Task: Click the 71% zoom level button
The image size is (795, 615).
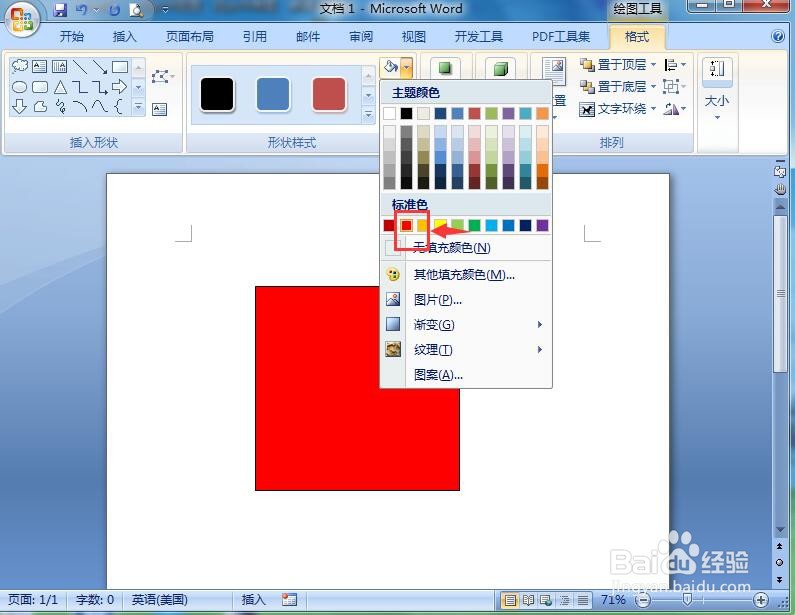Action: pos(613,600)
